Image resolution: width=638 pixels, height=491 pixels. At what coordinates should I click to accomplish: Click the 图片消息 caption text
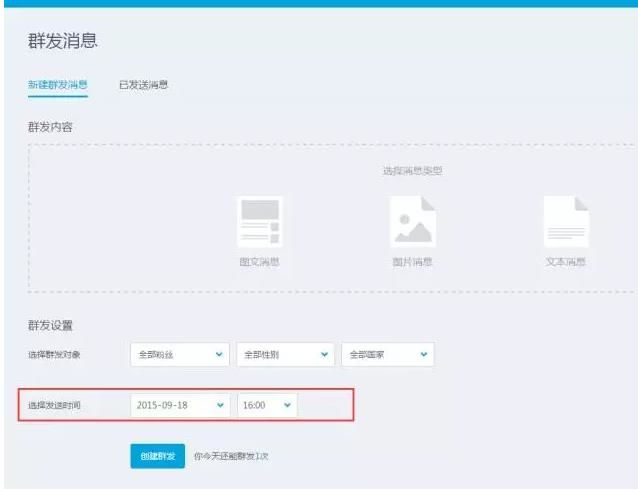(x=412, y=262)
